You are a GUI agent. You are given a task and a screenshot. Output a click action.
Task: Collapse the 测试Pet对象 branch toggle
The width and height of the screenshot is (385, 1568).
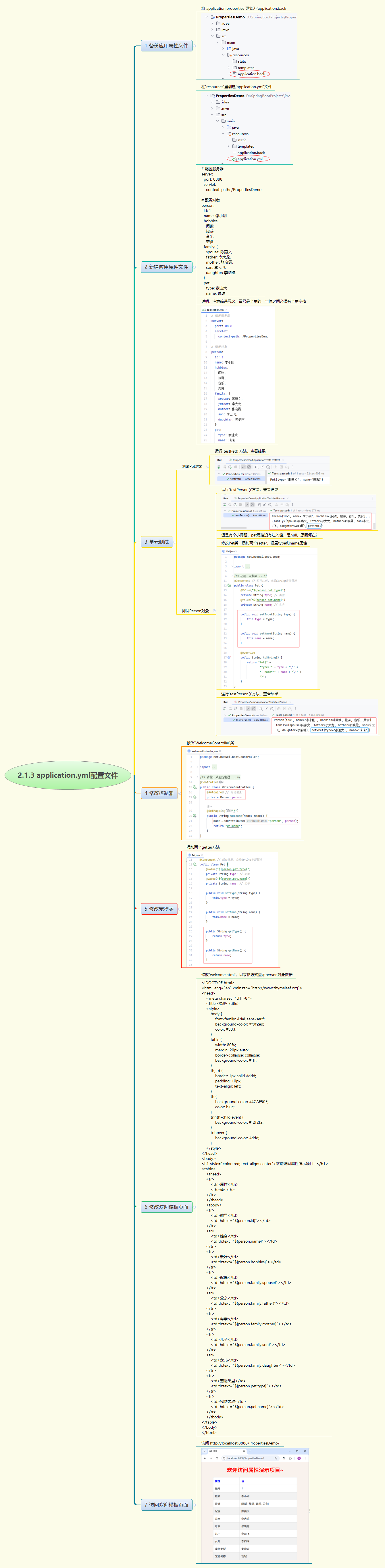click(208, 466)
